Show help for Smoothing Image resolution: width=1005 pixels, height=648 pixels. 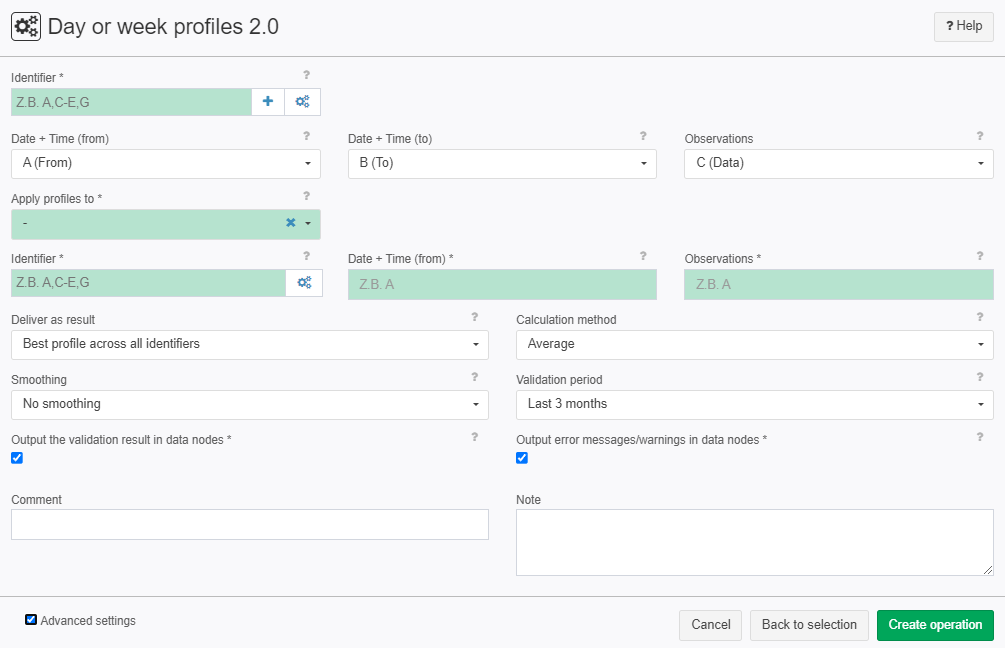pos(474,377)
